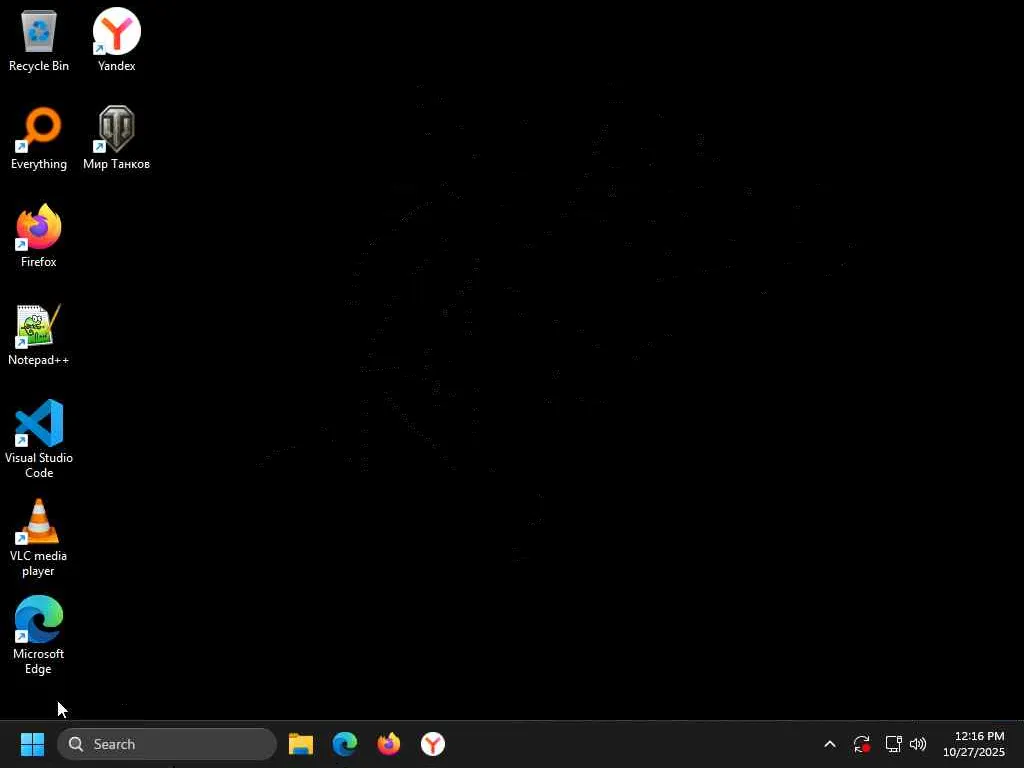Click the taskbar Search box
Screen dimensions: 1024x768
[167, 744]
